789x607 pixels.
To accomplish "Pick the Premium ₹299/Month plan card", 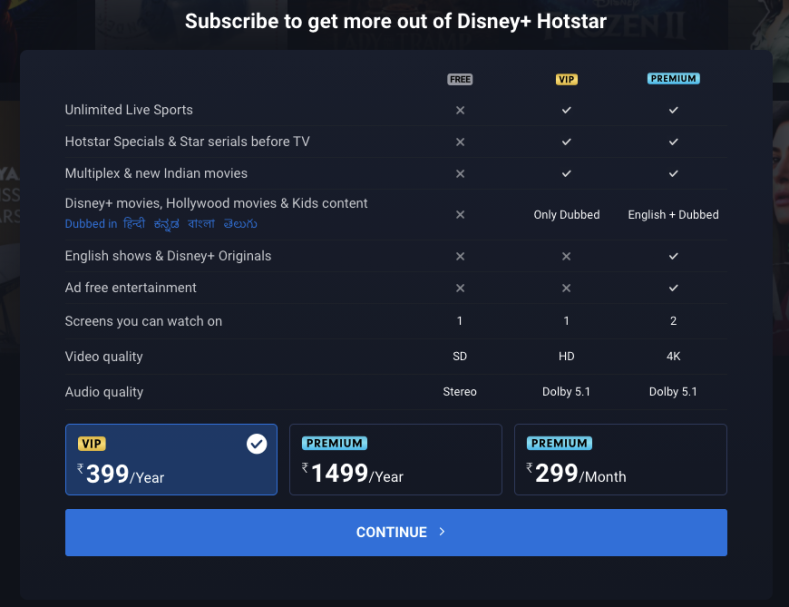I will pyautogui.click(x=620, y=459).
